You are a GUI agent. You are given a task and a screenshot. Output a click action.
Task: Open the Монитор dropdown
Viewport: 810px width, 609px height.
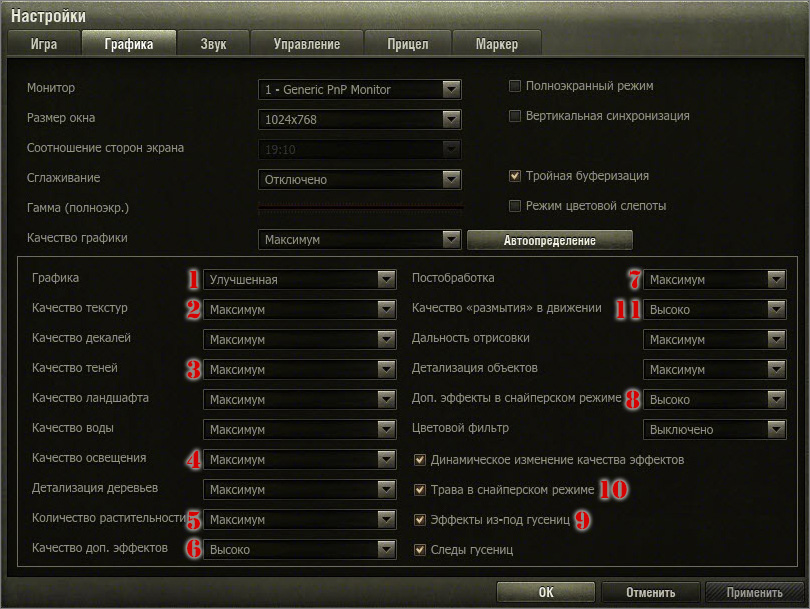point(360,89)
